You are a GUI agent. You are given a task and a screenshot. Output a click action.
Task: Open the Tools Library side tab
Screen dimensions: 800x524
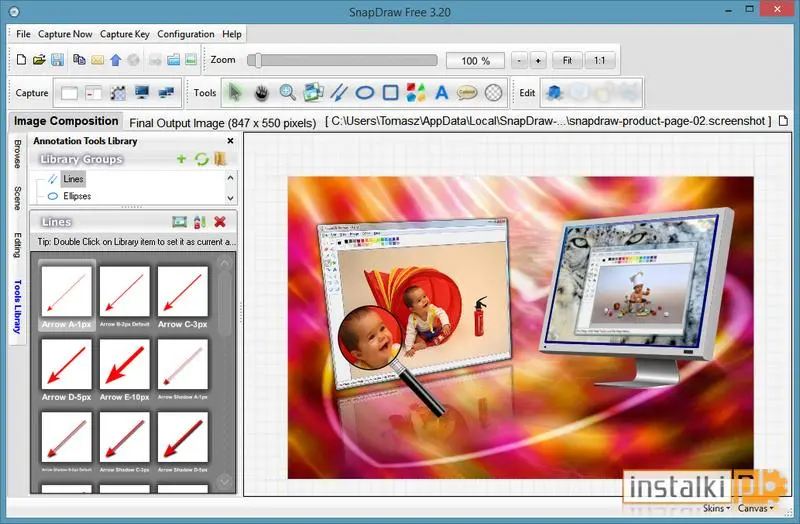point(17,306)
